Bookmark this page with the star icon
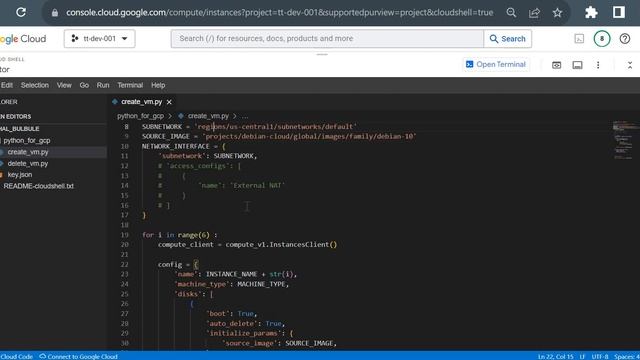 tap(557, 13)
